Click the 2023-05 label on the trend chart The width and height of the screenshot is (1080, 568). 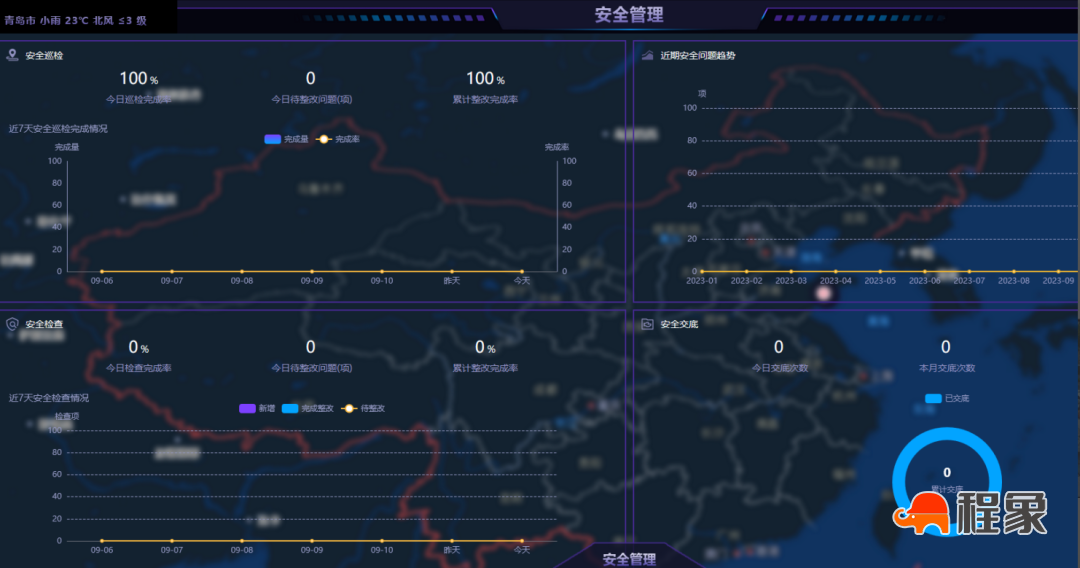[x=880, y=281]
